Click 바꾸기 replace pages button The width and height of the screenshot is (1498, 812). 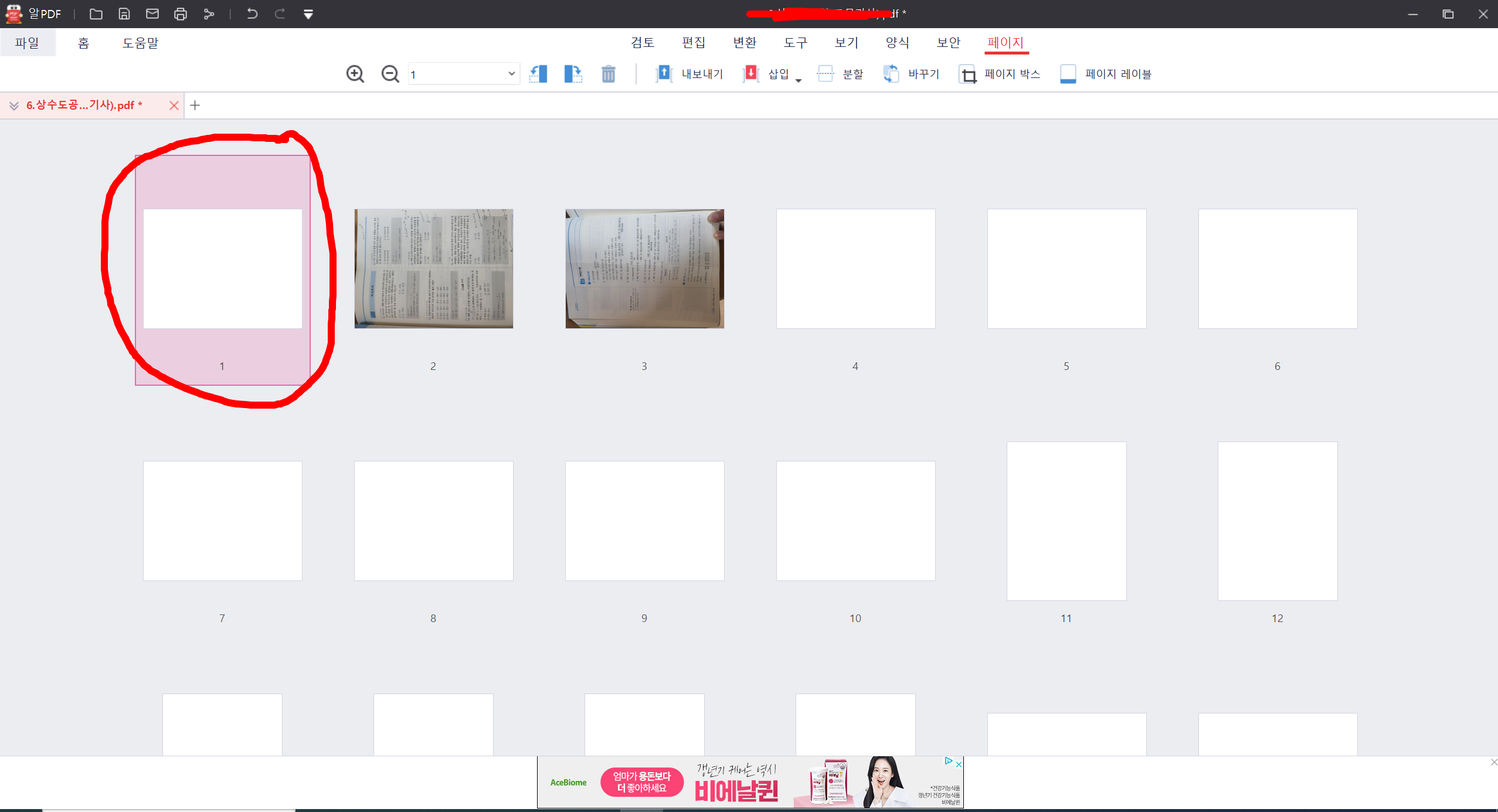[x=912, y=74]
